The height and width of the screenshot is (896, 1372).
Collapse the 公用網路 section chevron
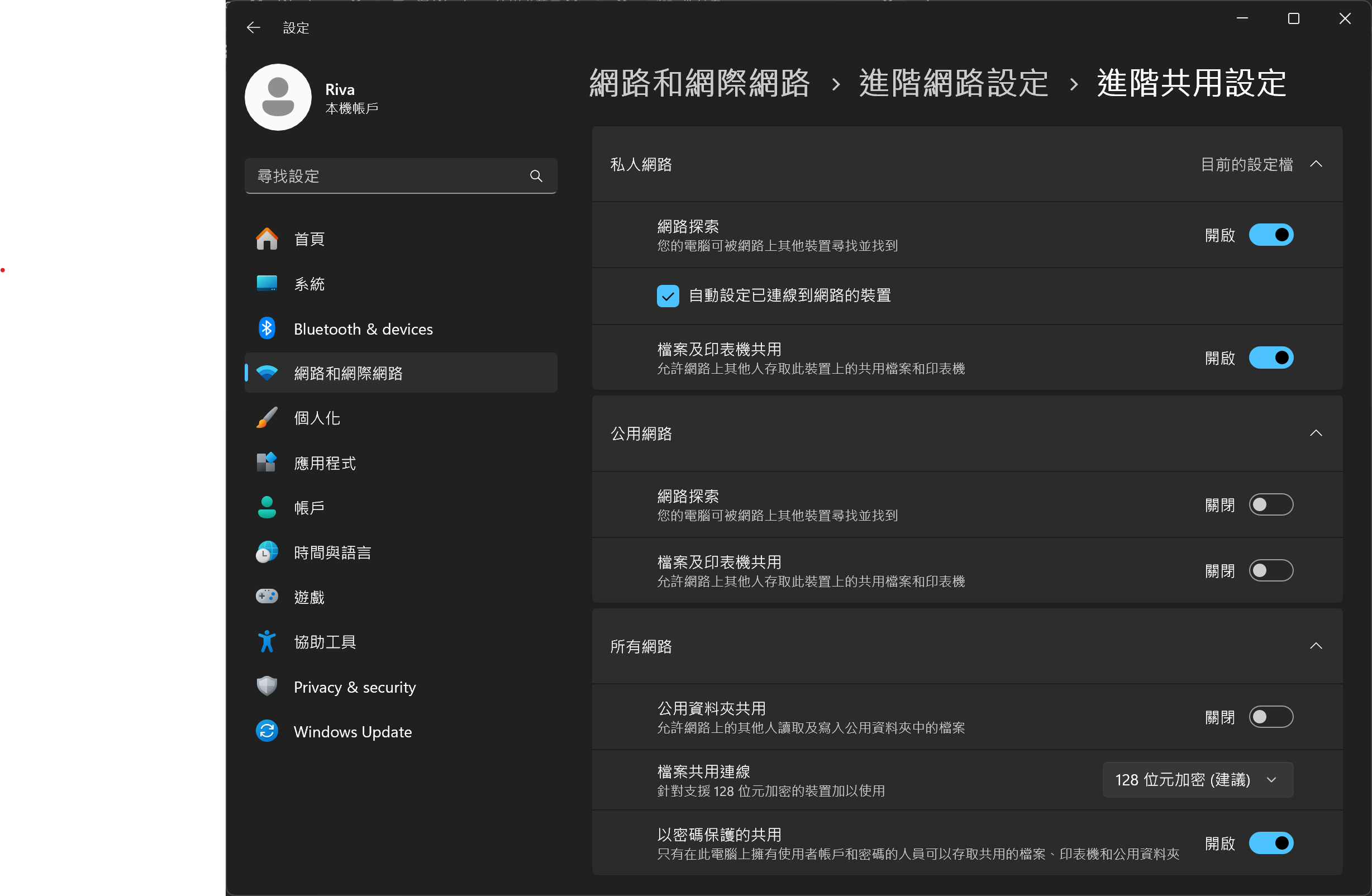(x=1316, y=433)
